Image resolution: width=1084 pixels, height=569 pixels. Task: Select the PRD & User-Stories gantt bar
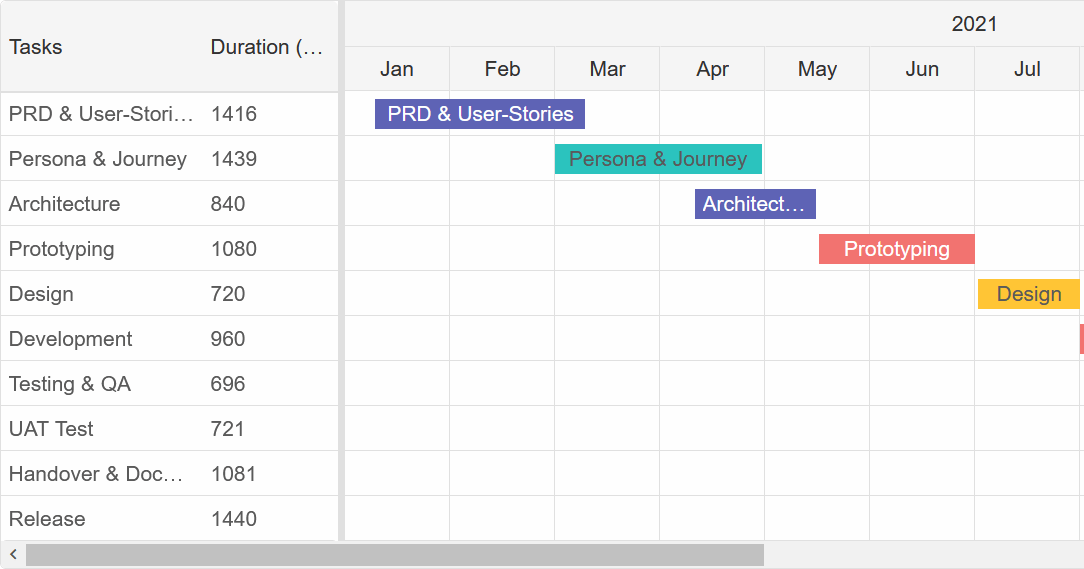pos(480,114)
